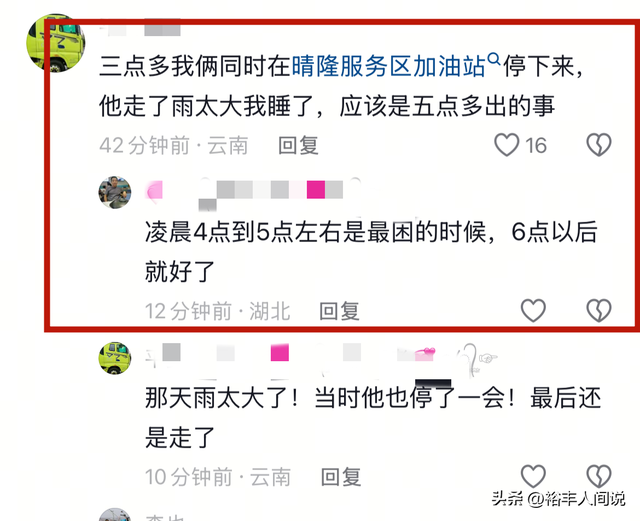Image resolution: width=640 pixels, height=521 pixels.
Task: Like the 10-minutes-ago Yunnan reply
Action: 533,476
